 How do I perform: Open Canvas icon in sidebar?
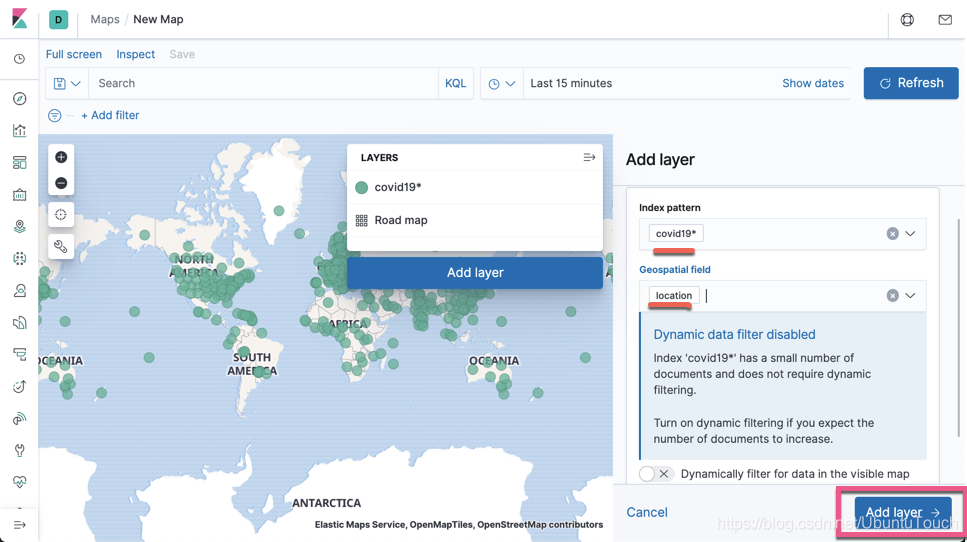click(20, 195)
